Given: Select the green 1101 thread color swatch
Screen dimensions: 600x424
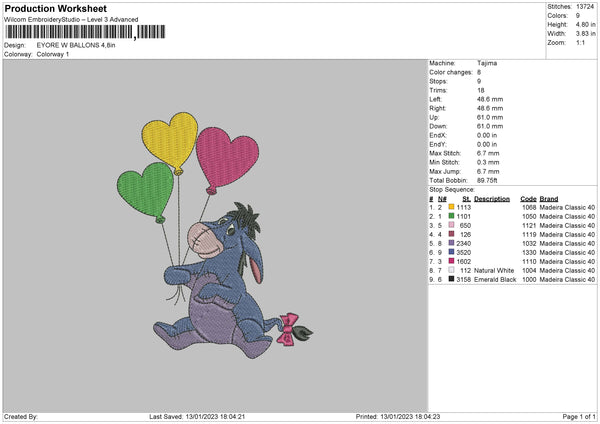Looking at the screenshot, I should pos(451,216).
